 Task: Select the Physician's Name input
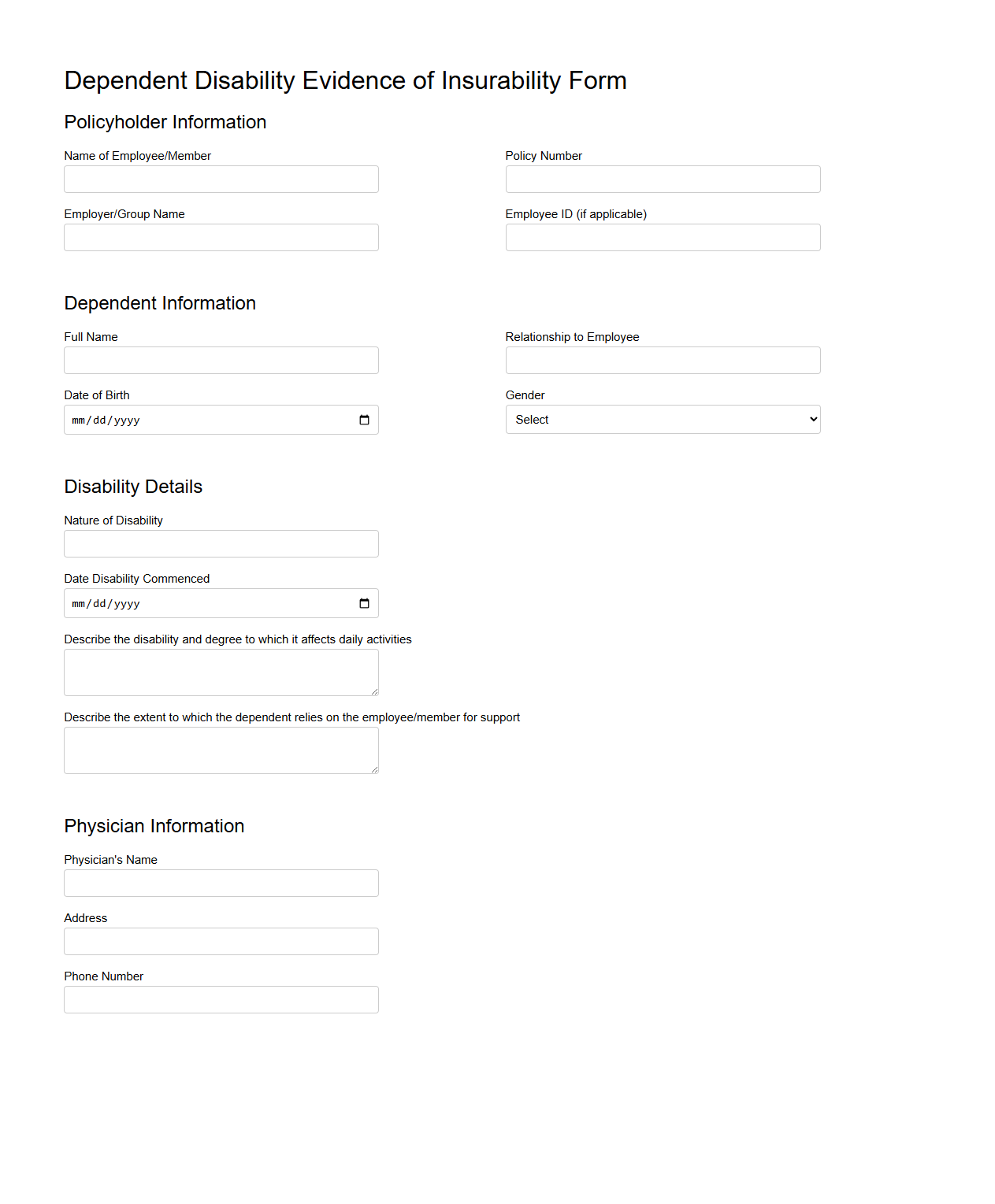click(221, 883)
